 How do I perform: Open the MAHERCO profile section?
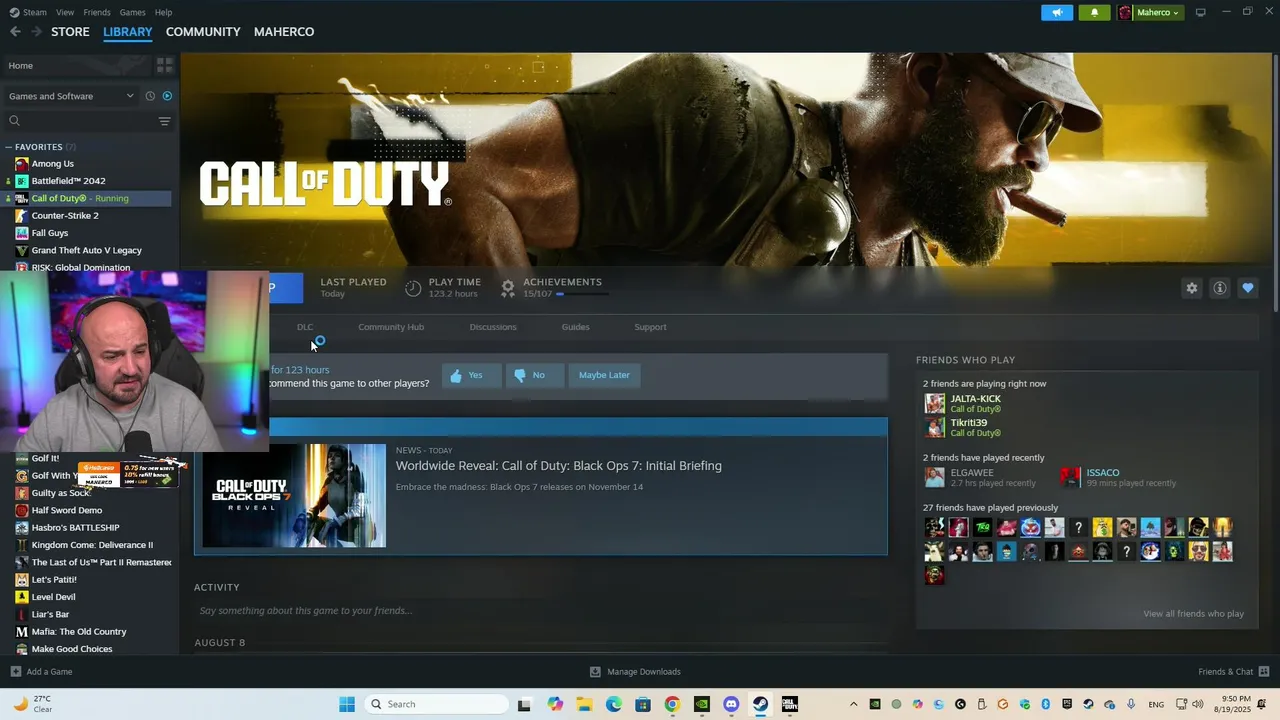click(284, 32)
